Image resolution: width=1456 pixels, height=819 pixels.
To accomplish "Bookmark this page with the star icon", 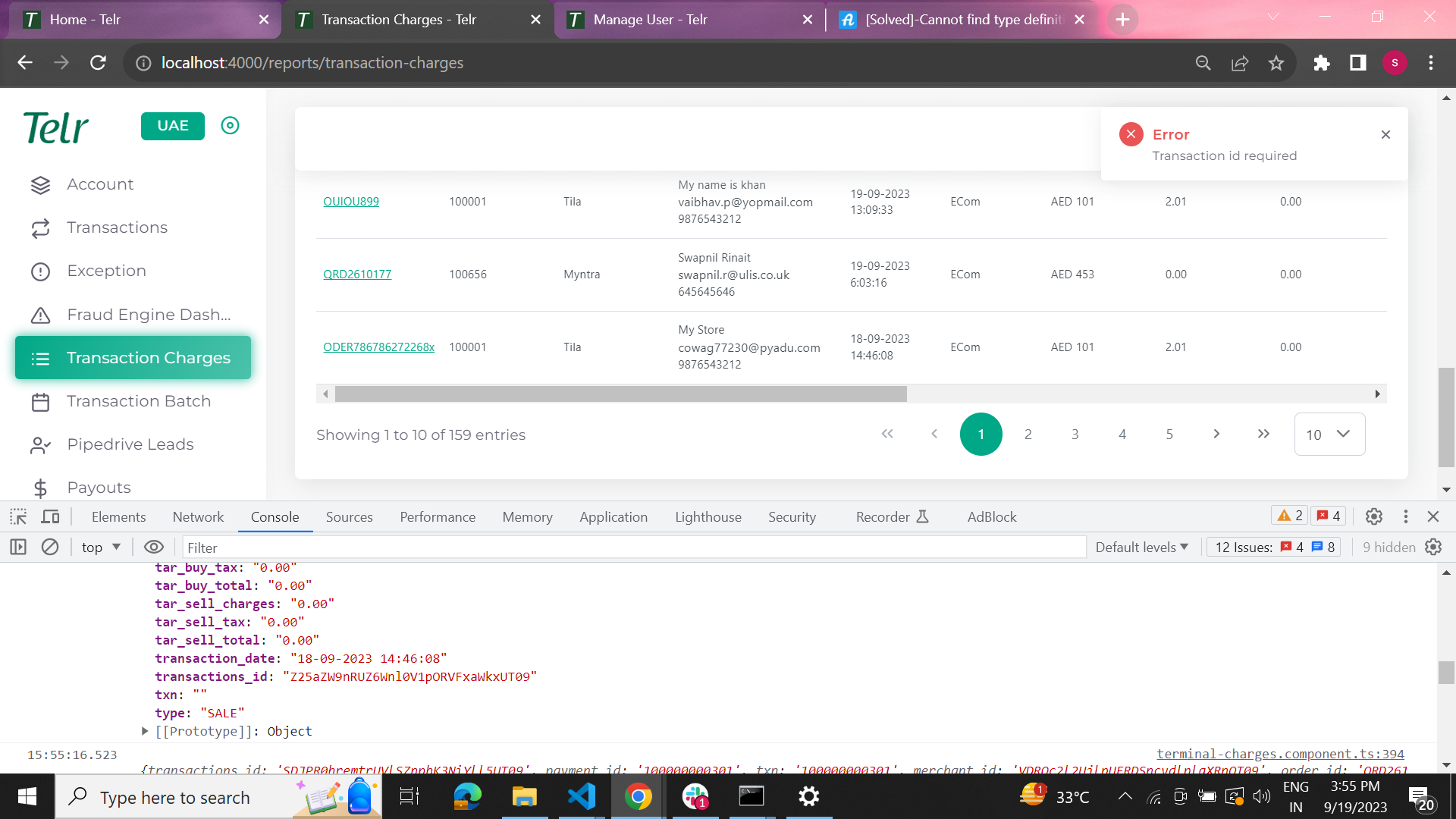I will coord(1276,63).
